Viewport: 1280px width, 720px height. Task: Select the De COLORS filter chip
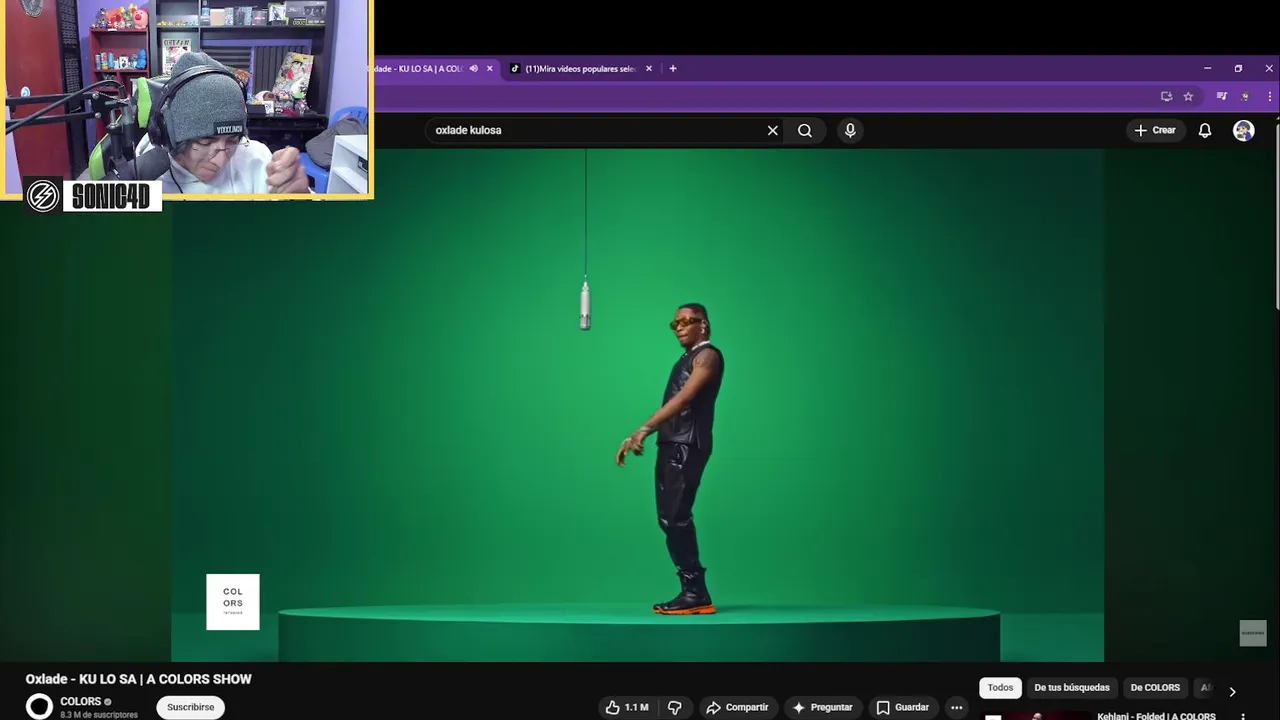coord(1155,688)
